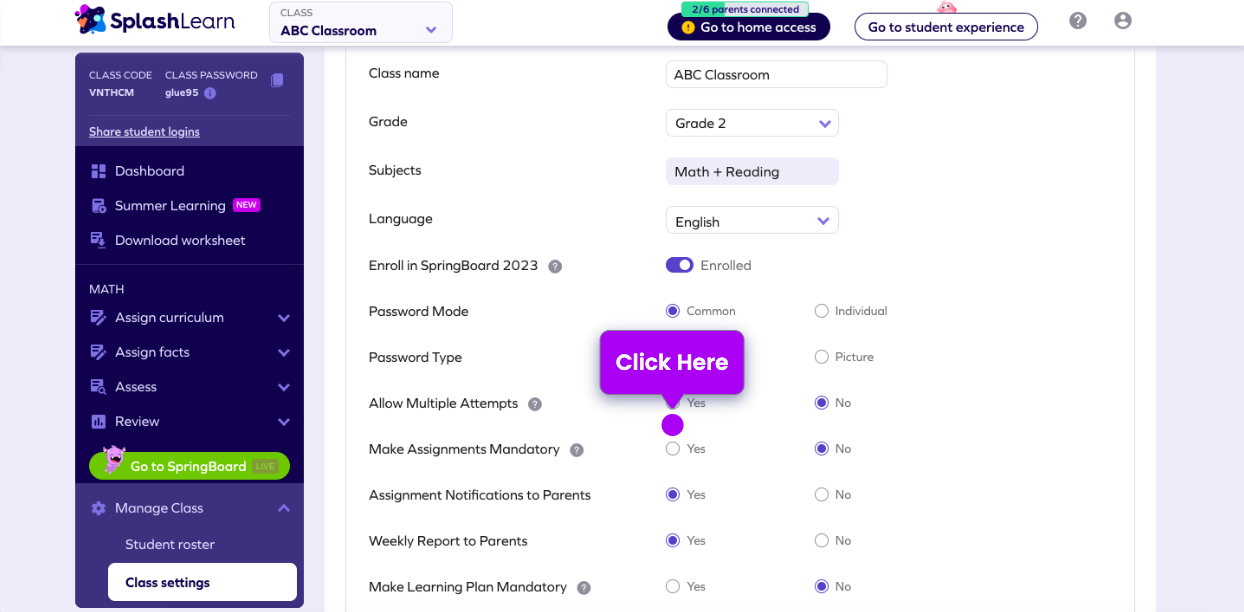Click the info icon next to class password

click(210, 93)
